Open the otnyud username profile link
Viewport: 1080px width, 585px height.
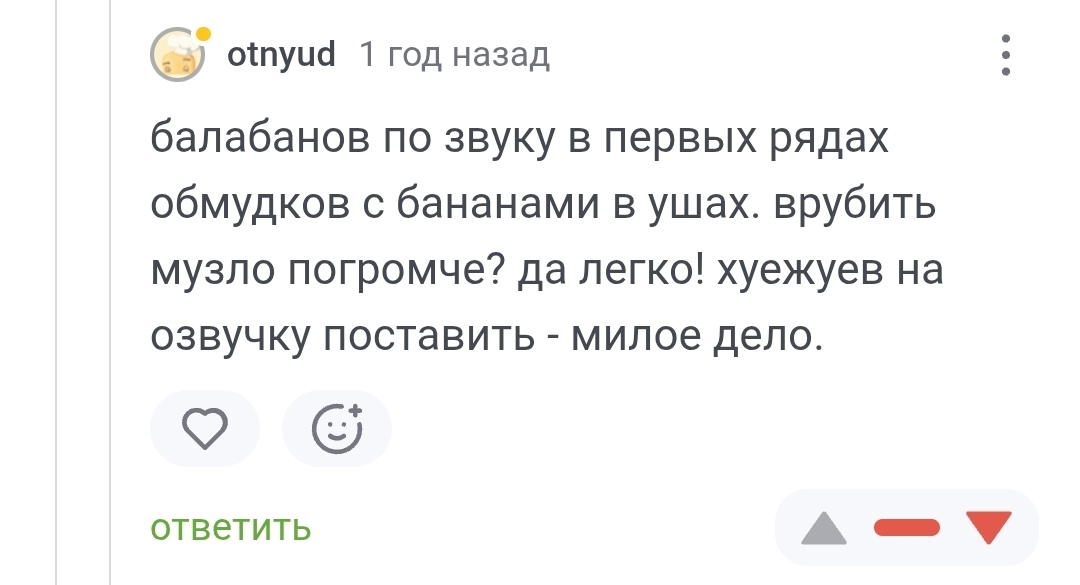[x=281, y=54]
